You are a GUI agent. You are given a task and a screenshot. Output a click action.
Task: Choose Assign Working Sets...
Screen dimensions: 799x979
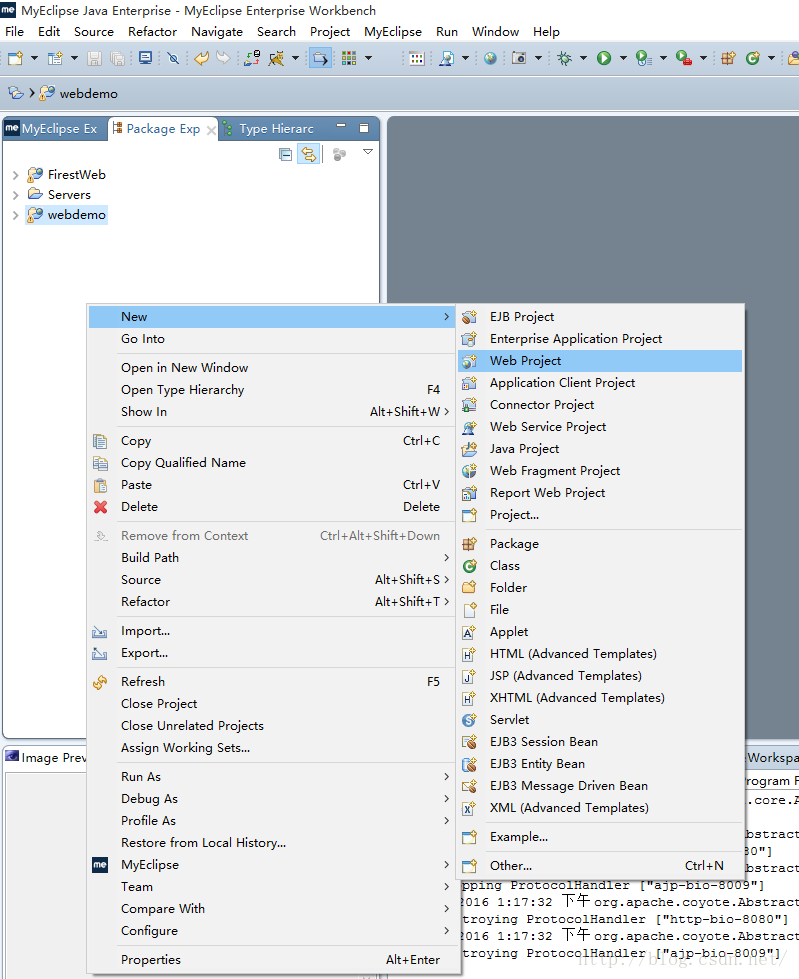tap(271, 749)
